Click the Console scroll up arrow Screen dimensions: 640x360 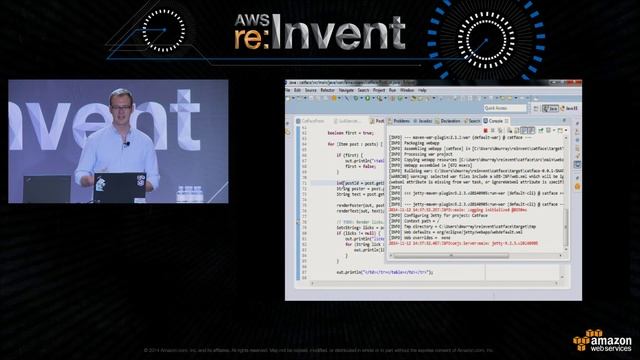click(566, 138)
